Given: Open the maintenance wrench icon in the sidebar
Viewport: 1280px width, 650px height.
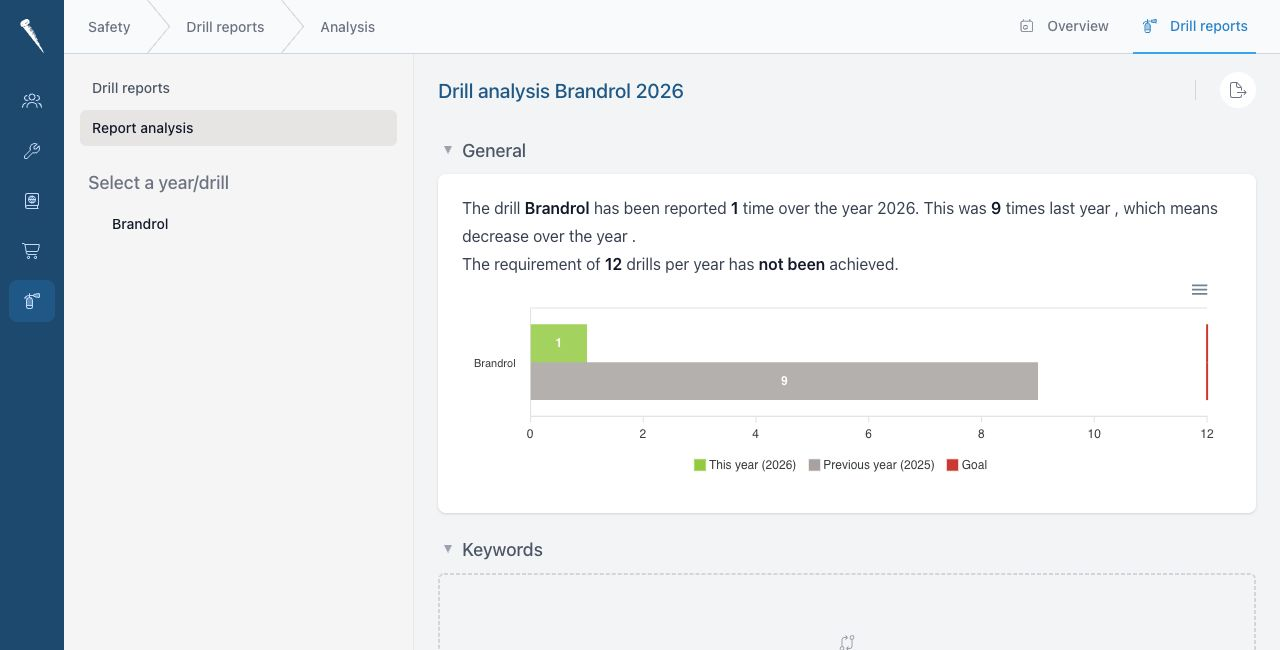Looking at the screenshot, I should coord(32,151).
